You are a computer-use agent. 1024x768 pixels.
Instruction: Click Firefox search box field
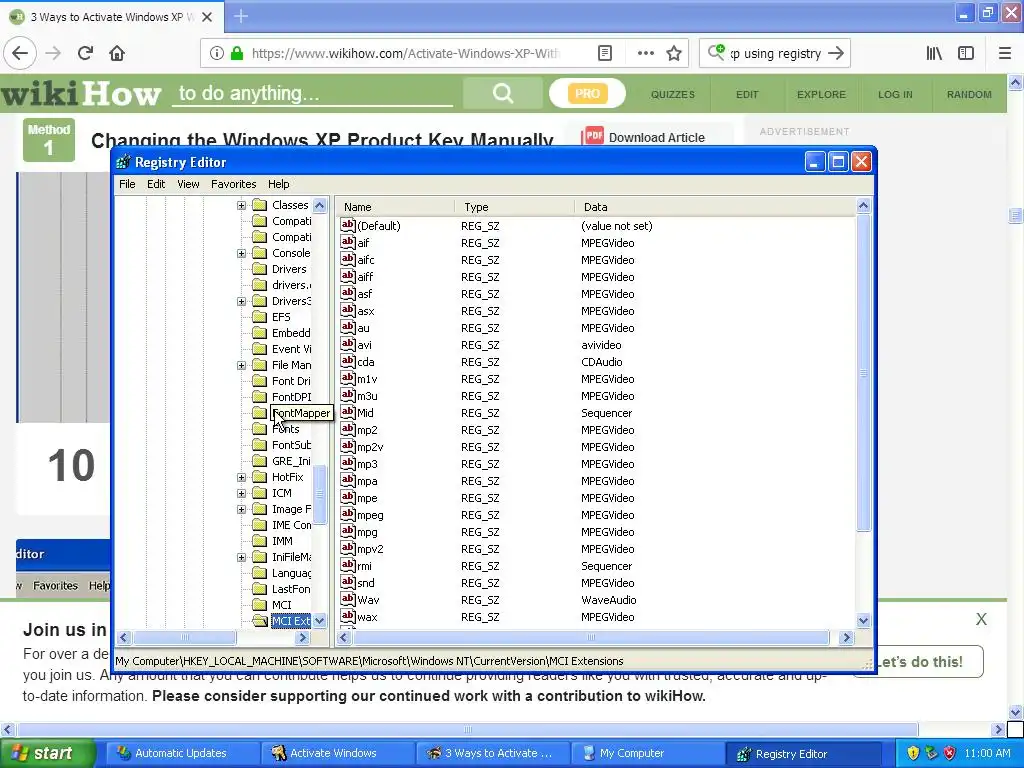pos(775,54)
